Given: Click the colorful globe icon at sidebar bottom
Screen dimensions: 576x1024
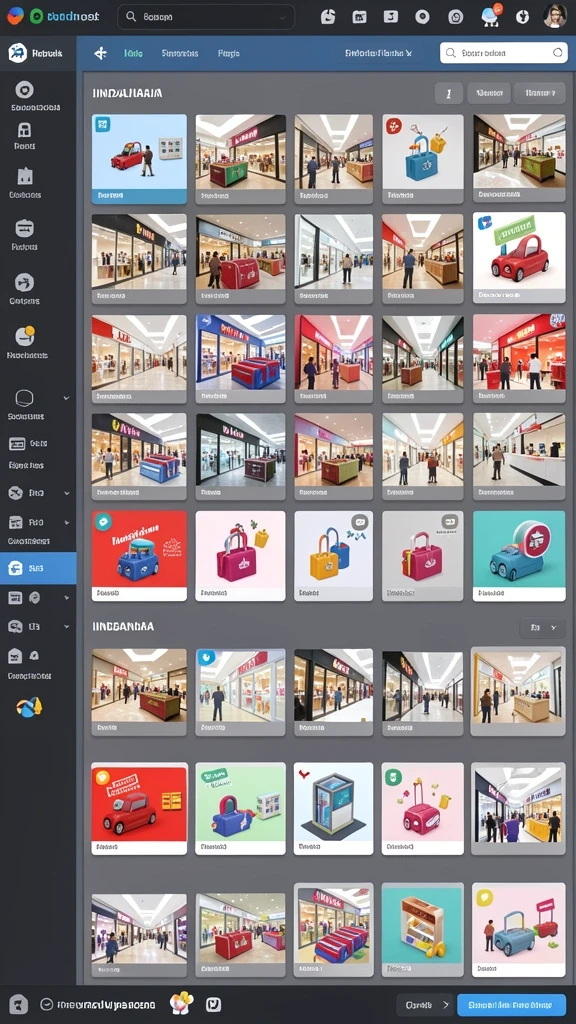Looking at the screenshot, I should (x=29, y=707).
